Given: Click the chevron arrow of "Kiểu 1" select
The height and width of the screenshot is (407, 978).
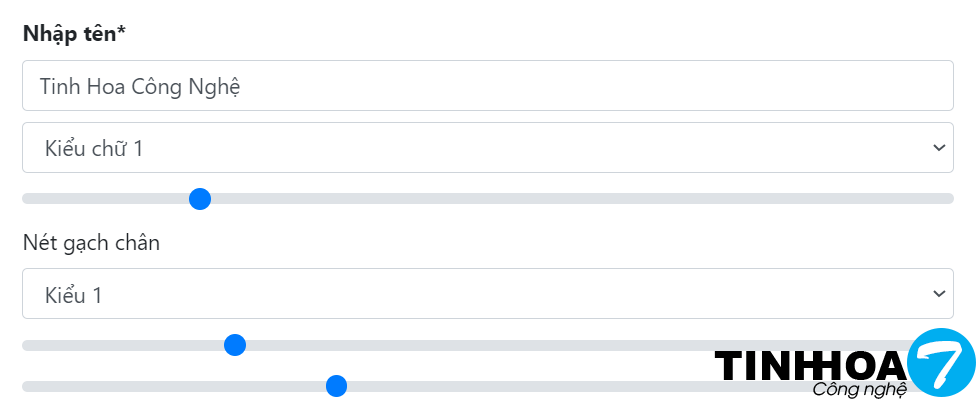Looking at the screenshot, I should tap(938, 294).
